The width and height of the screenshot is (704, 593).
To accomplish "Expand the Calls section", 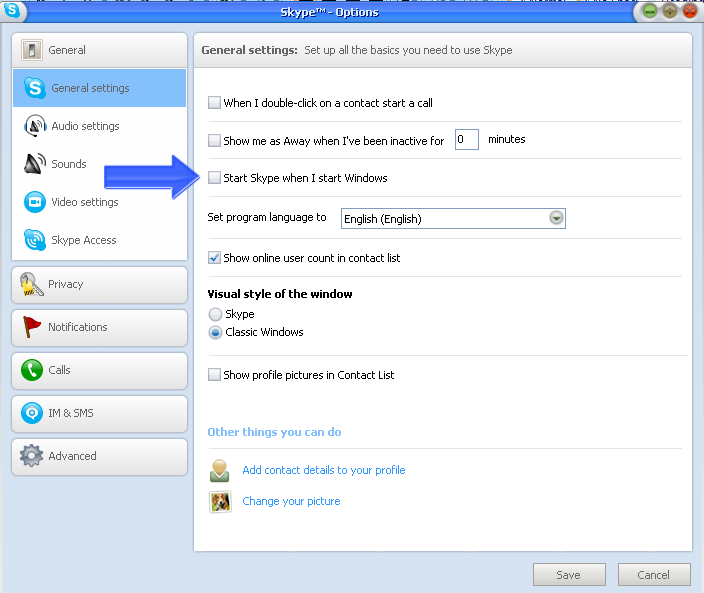I will 99,370.
